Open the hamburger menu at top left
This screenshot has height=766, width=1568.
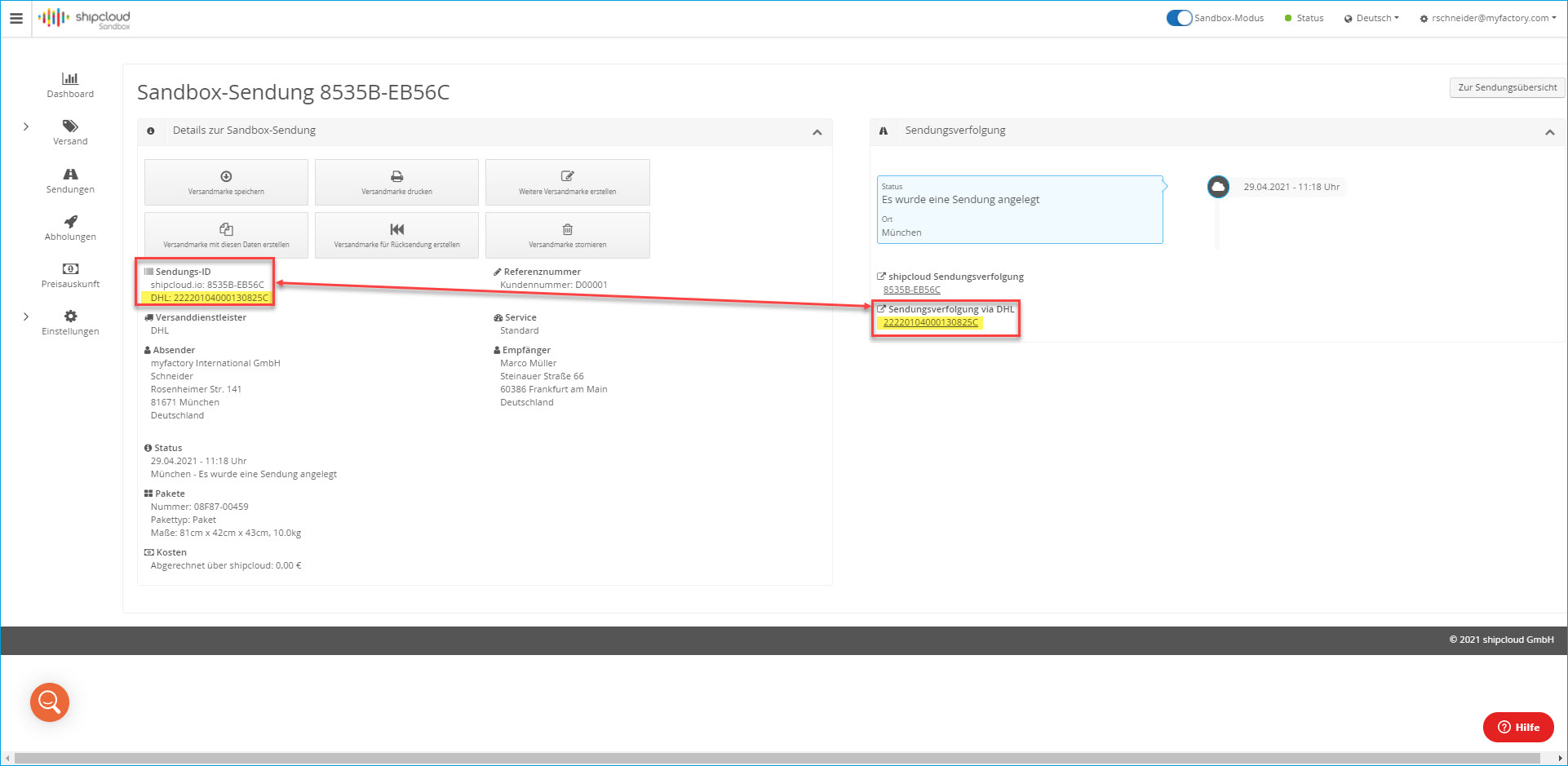click(x=16, y=18)
